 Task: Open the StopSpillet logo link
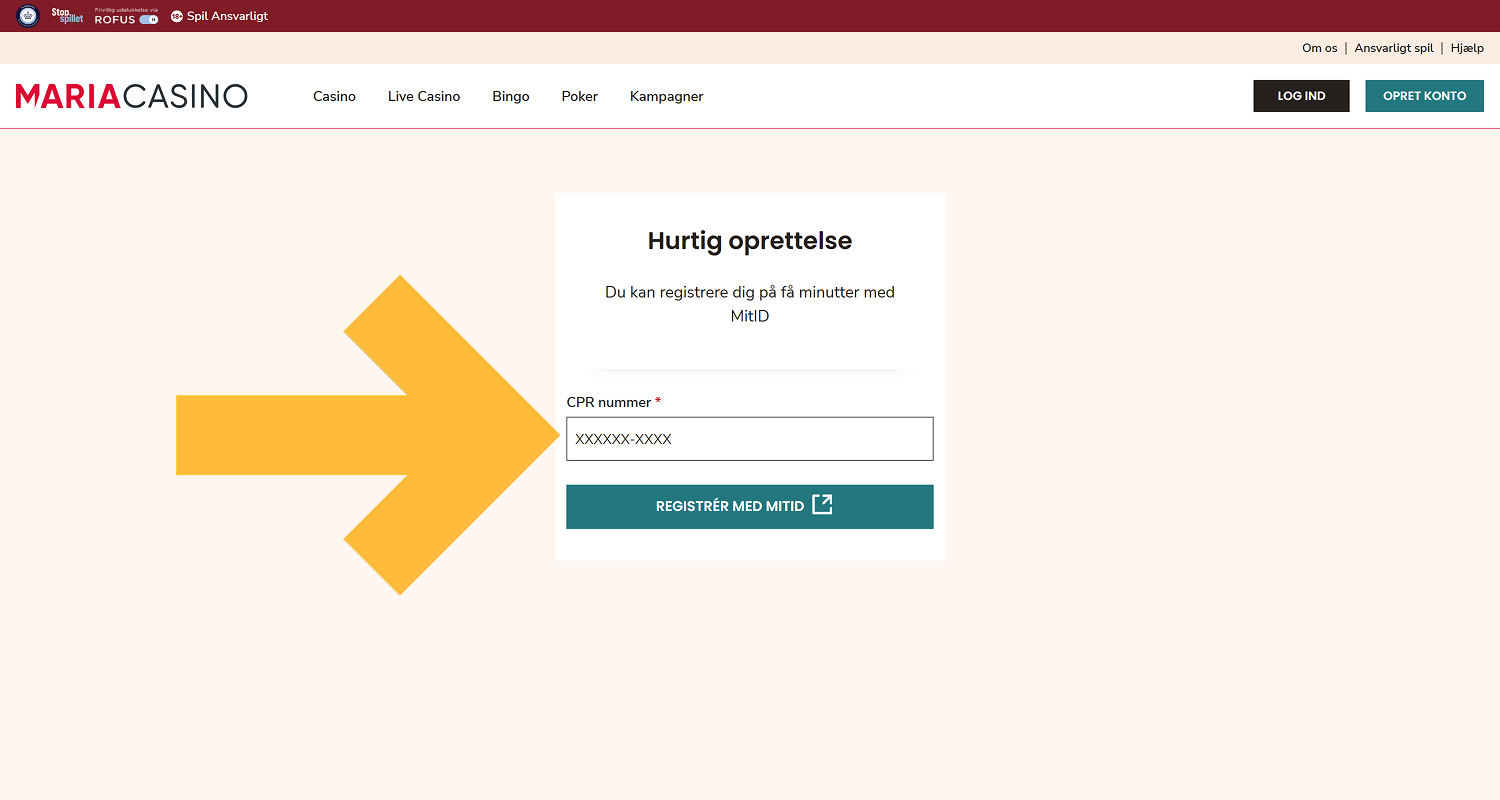click(x=67, y=16)
